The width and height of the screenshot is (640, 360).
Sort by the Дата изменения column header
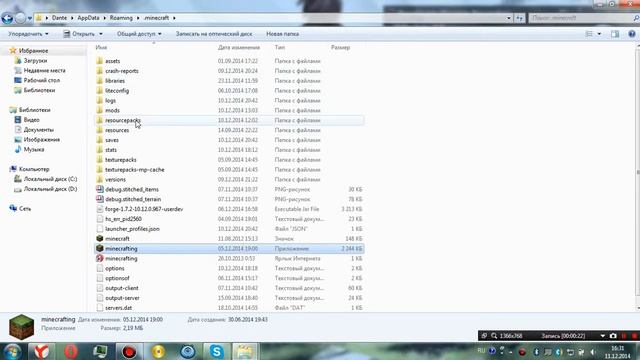coord(239,47)
